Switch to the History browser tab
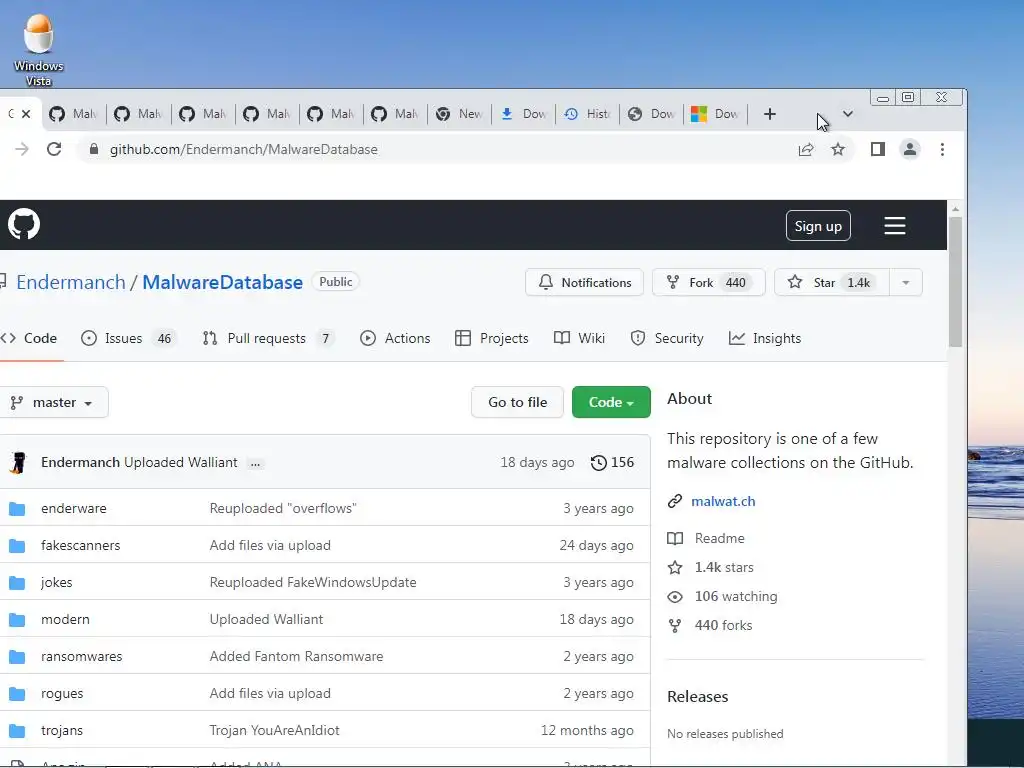Screen dimensions: 1024x768 click(x=587, y=114)
